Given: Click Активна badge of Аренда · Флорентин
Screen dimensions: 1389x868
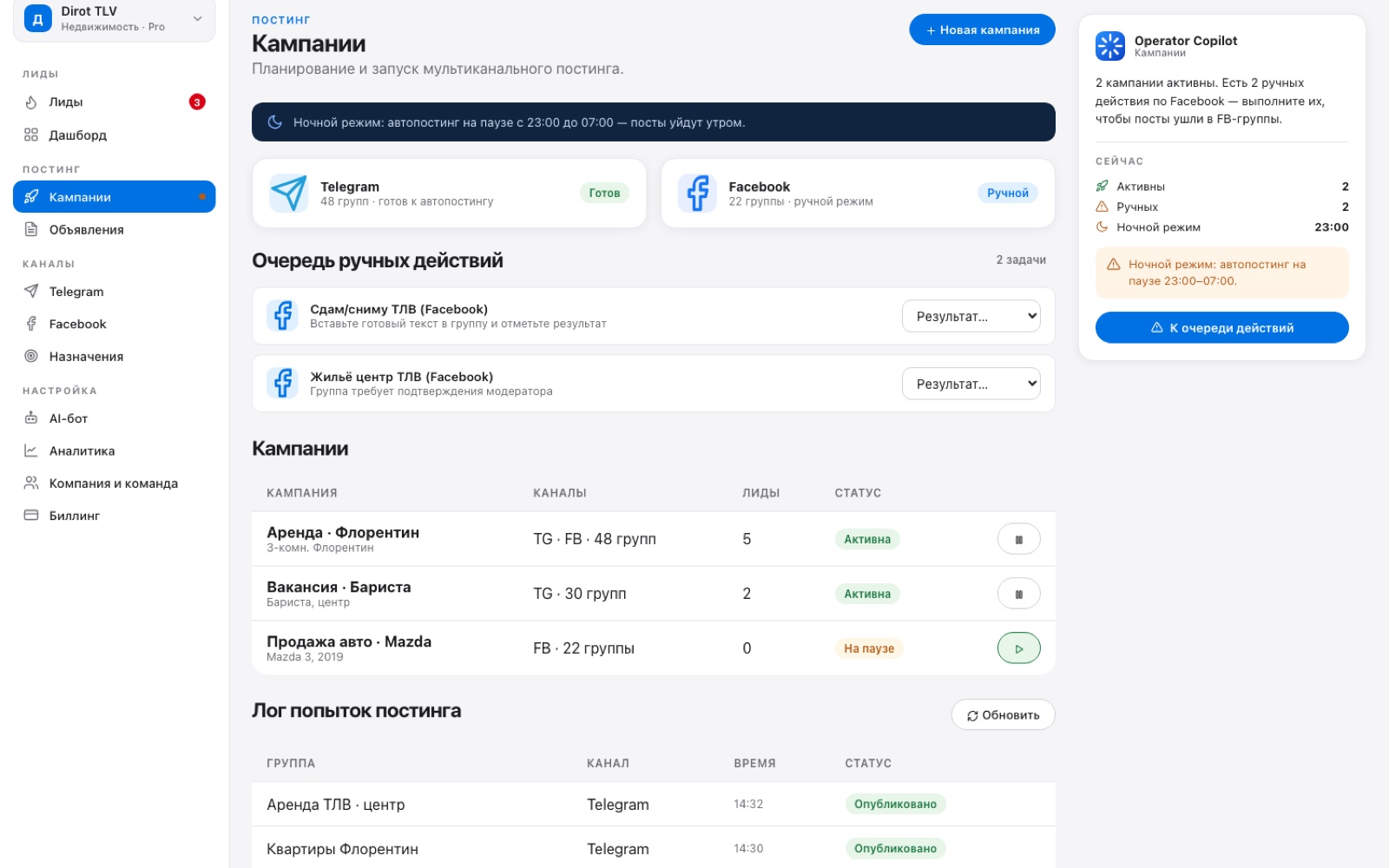Looking at the screenshot, I should 867,539.
